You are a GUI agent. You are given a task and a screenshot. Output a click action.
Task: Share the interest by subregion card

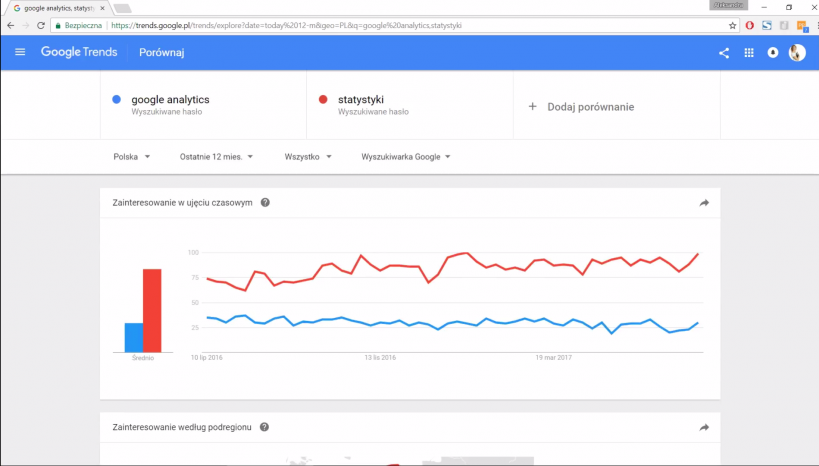pos(704,427)
